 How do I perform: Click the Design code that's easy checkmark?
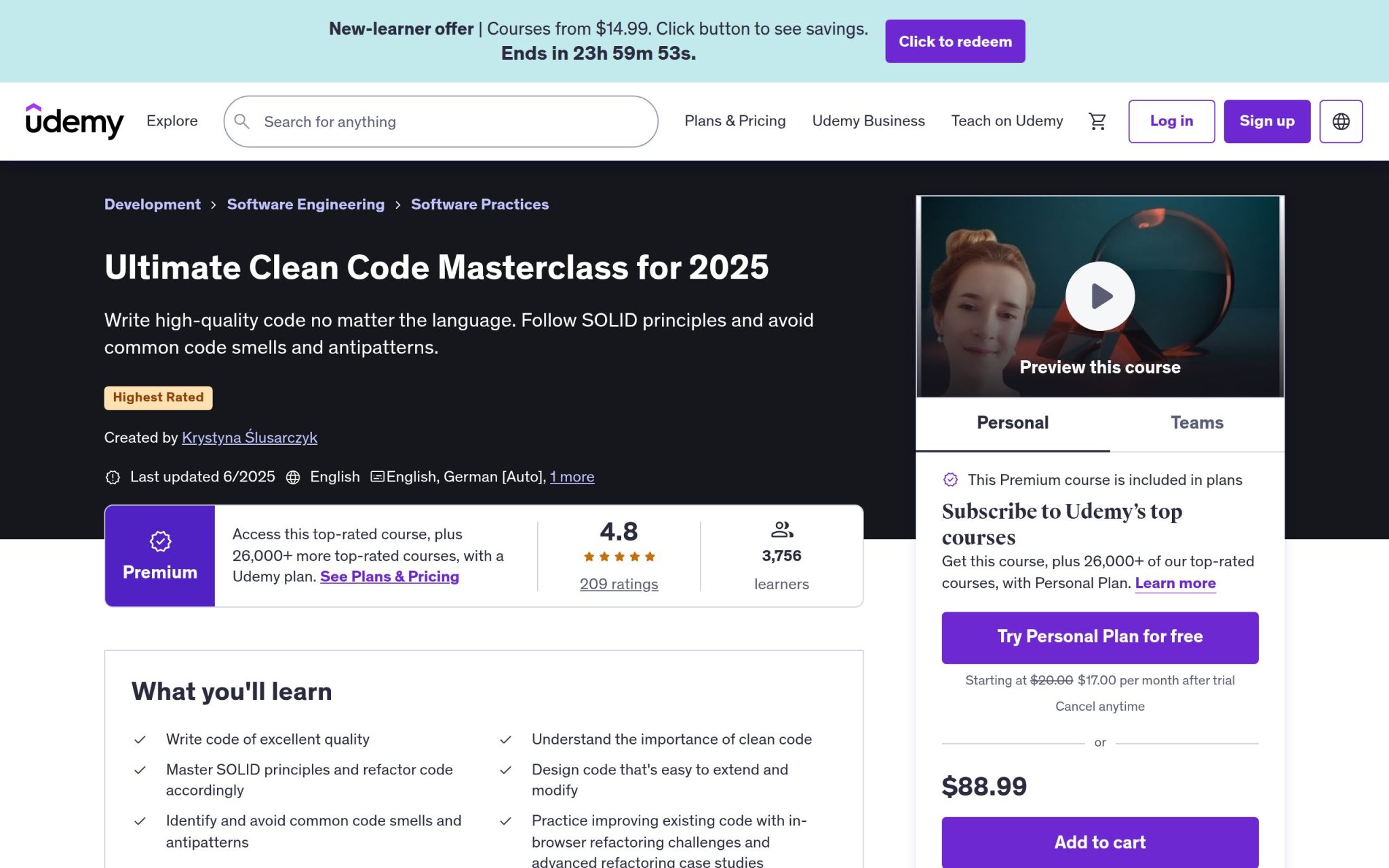click(505, 770)
